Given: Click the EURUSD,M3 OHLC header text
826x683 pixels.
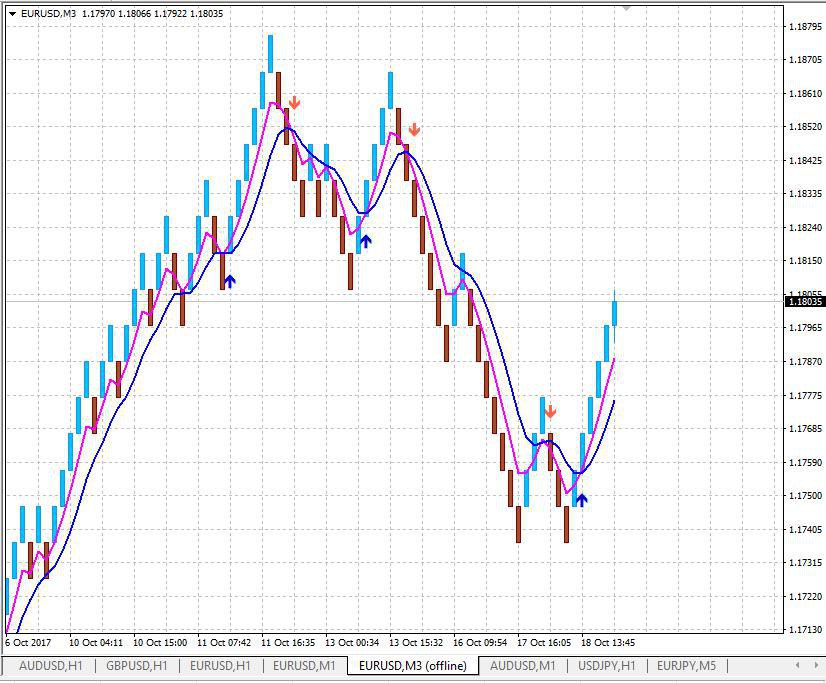Looking at the screenshot, I should (x=122, y=14).
